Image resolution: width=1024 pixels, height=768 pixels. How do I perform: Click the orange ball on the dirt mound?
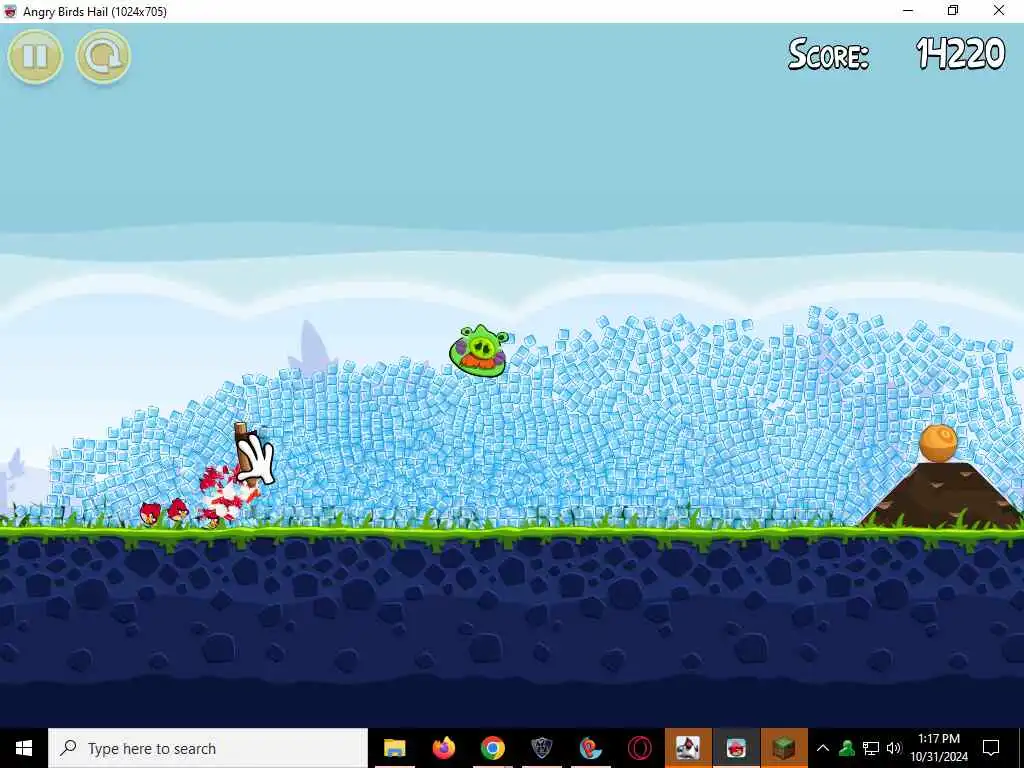(938, 443)
